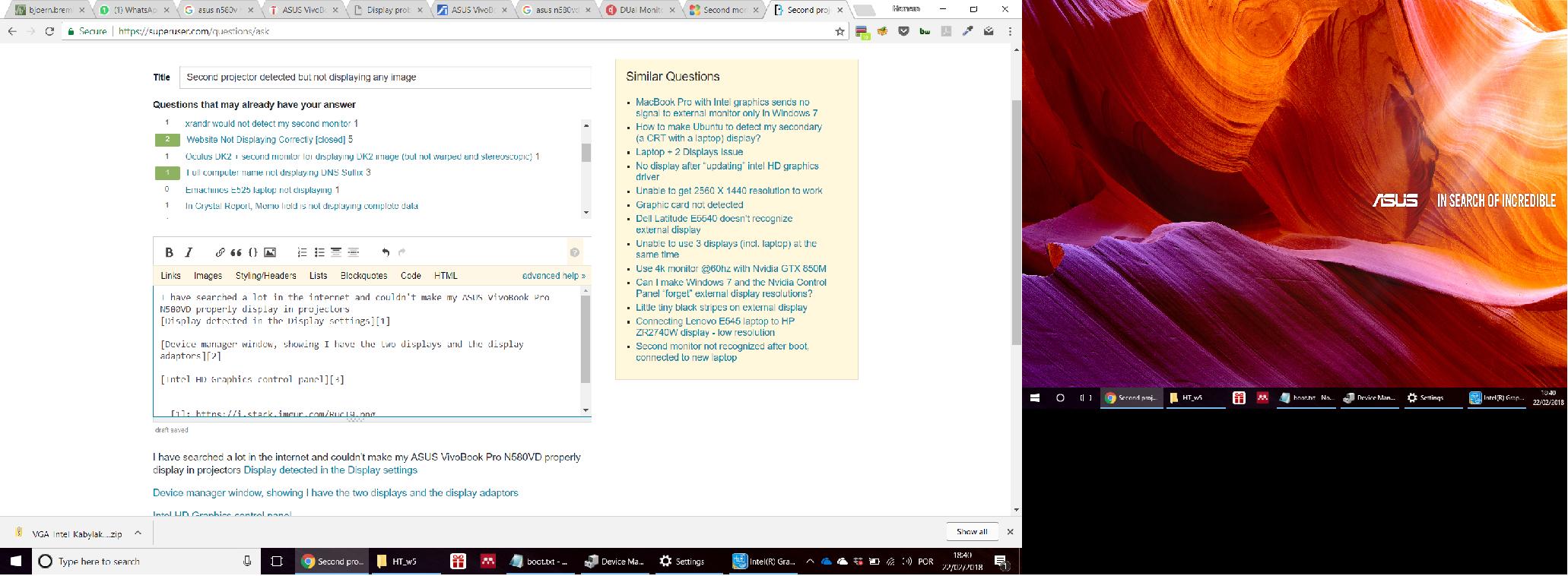Screen dimensions: 1568x576
Task: Redo the edit in the editor
Action: click(x=402, y=252)
